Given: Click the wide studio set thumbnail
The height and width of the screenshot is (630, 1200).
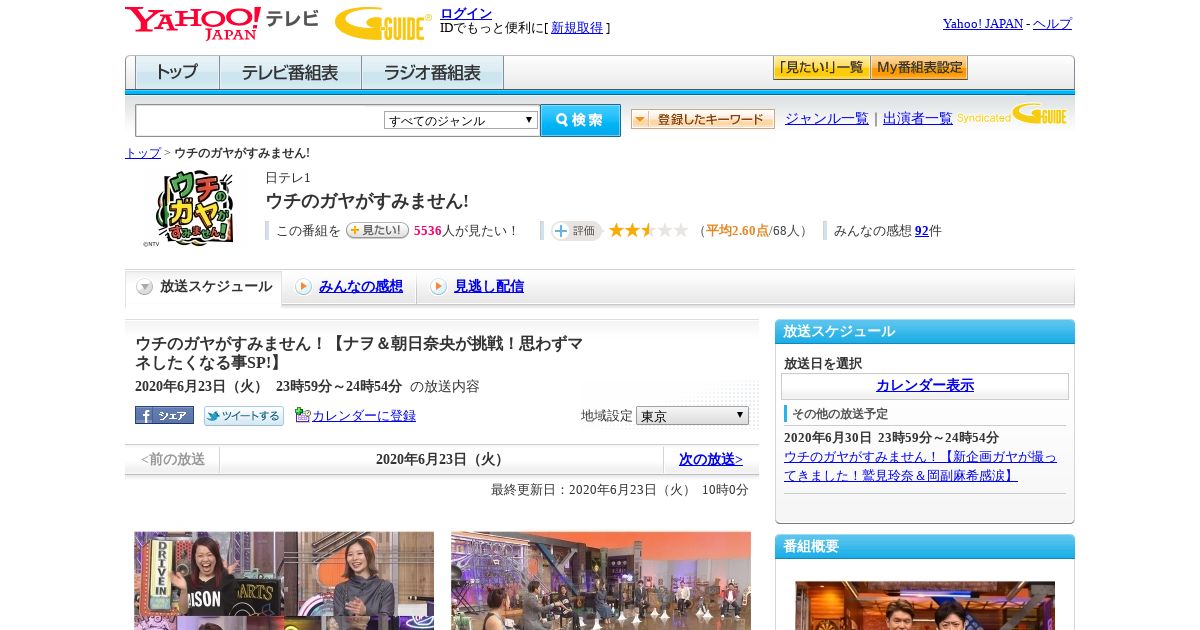Looking at the screenshot, I should click(601, 581).
